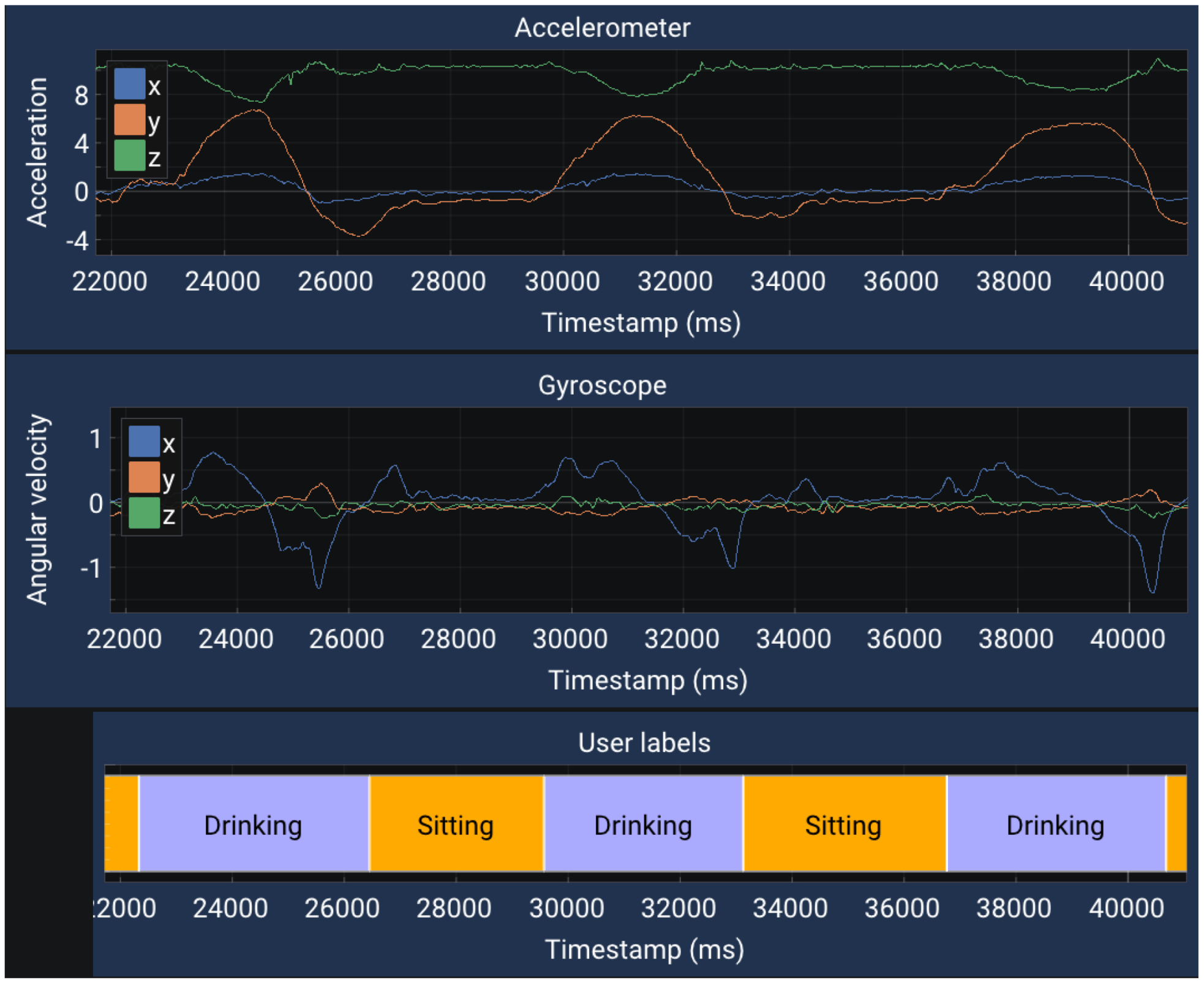Select the first Drinking label segment

pos(254,825)
